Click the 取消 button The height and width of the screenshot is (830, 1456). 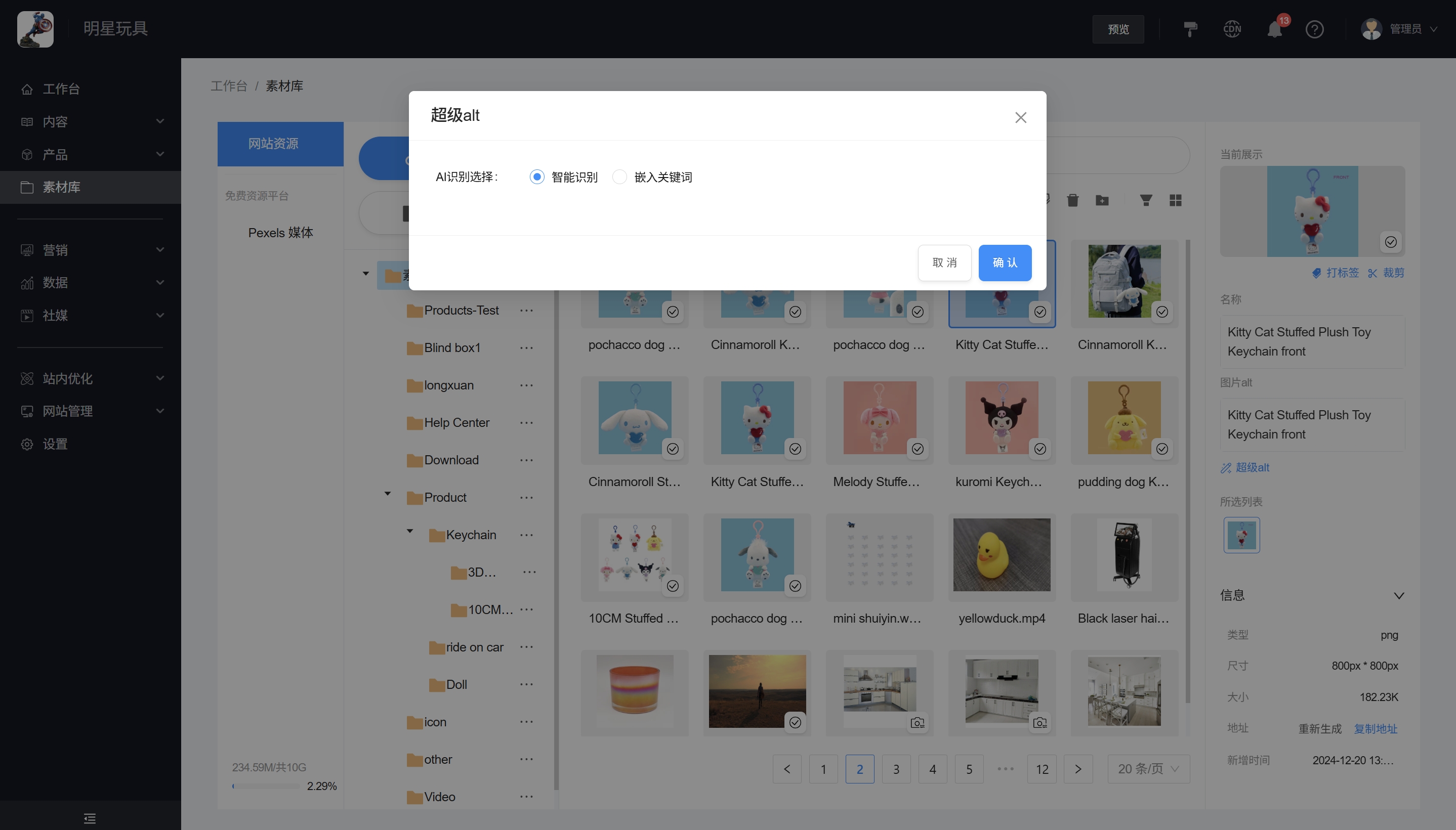[944, 262]
